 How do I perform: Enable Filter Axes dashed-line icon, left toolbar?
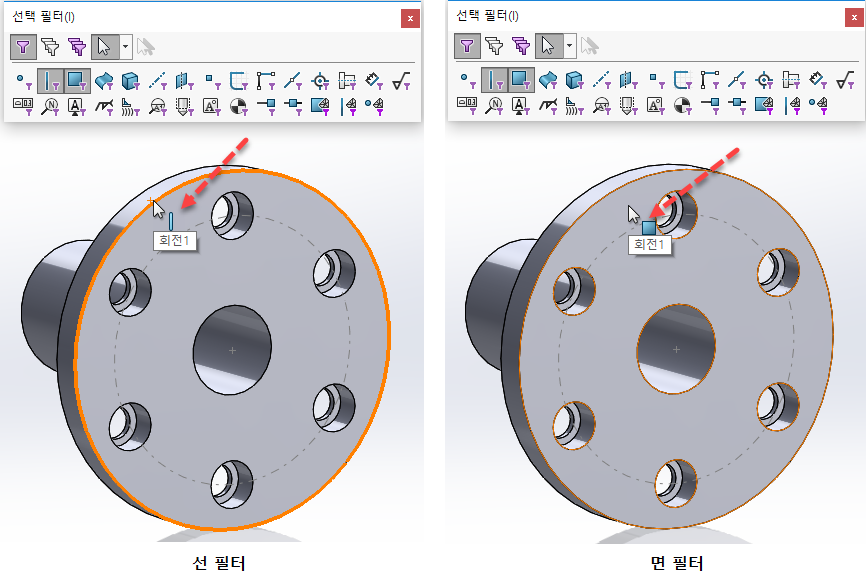pos(157,81)
